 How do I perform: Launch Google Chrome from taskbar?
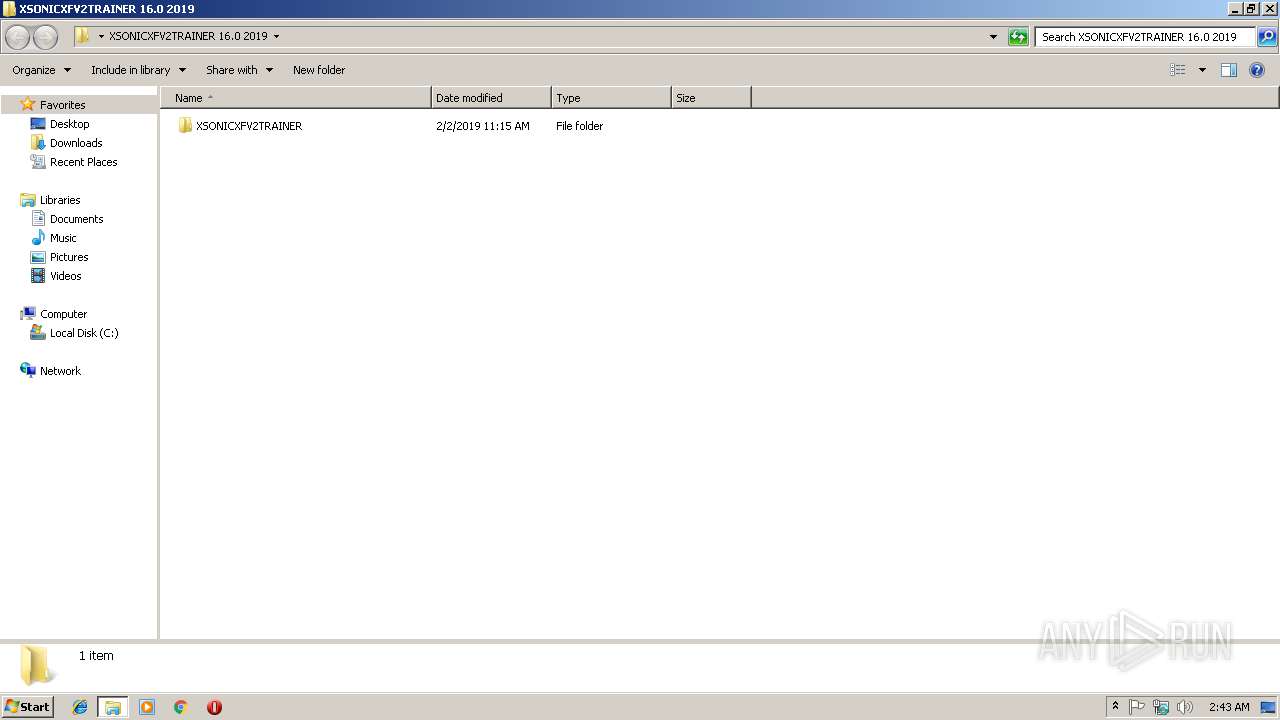(181, 707)
